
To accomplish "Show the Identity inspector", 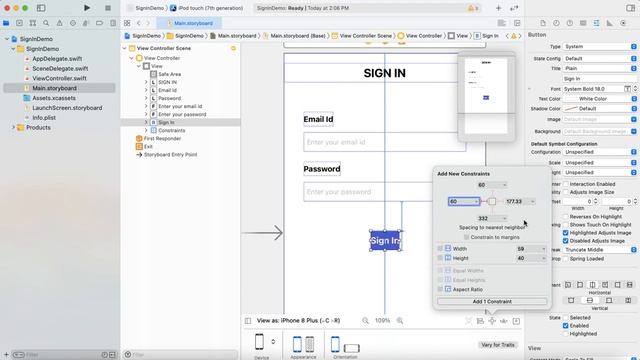I will coord(583,23).
